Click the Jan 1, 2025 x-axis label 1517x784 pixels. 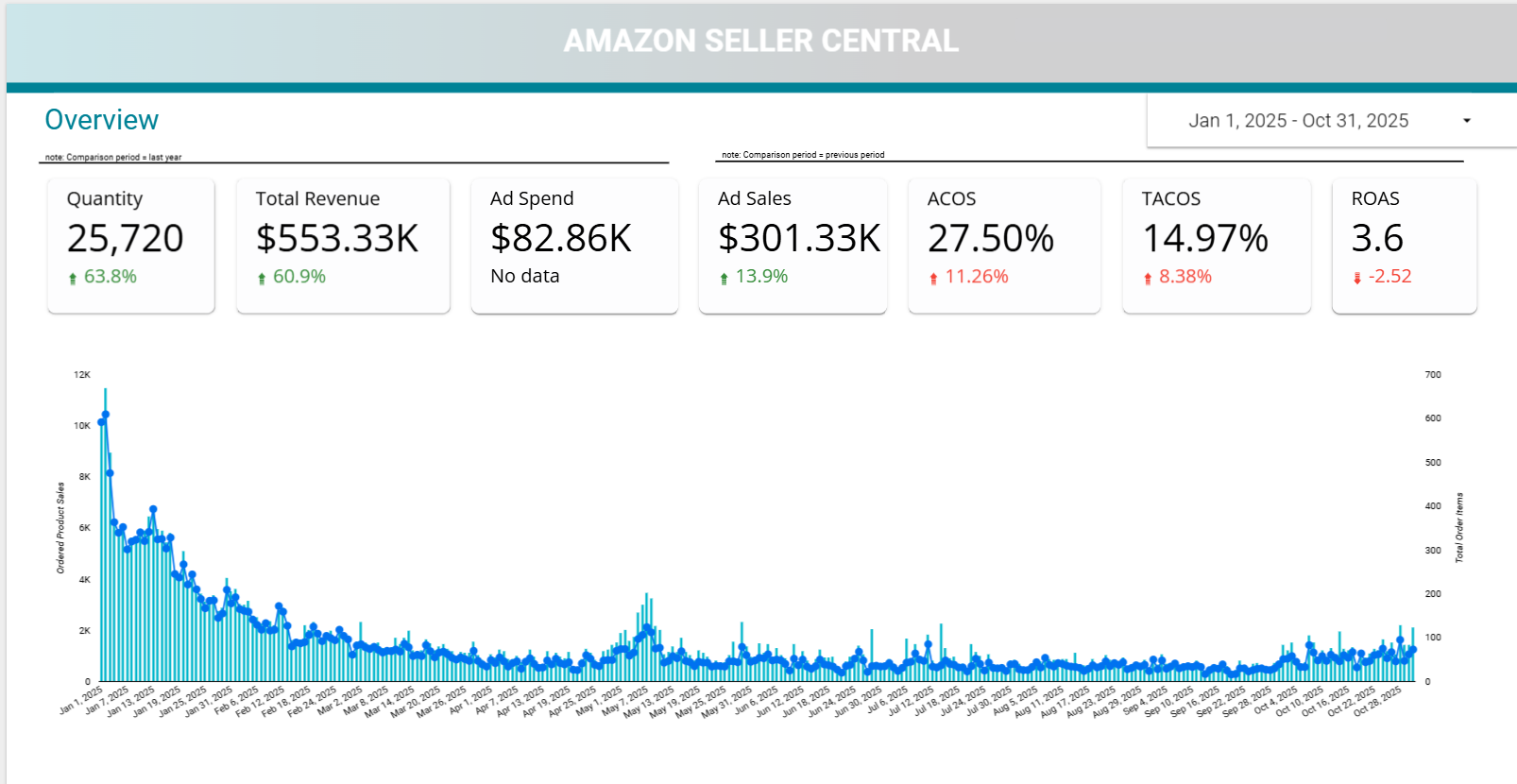[x=81, y=696]
